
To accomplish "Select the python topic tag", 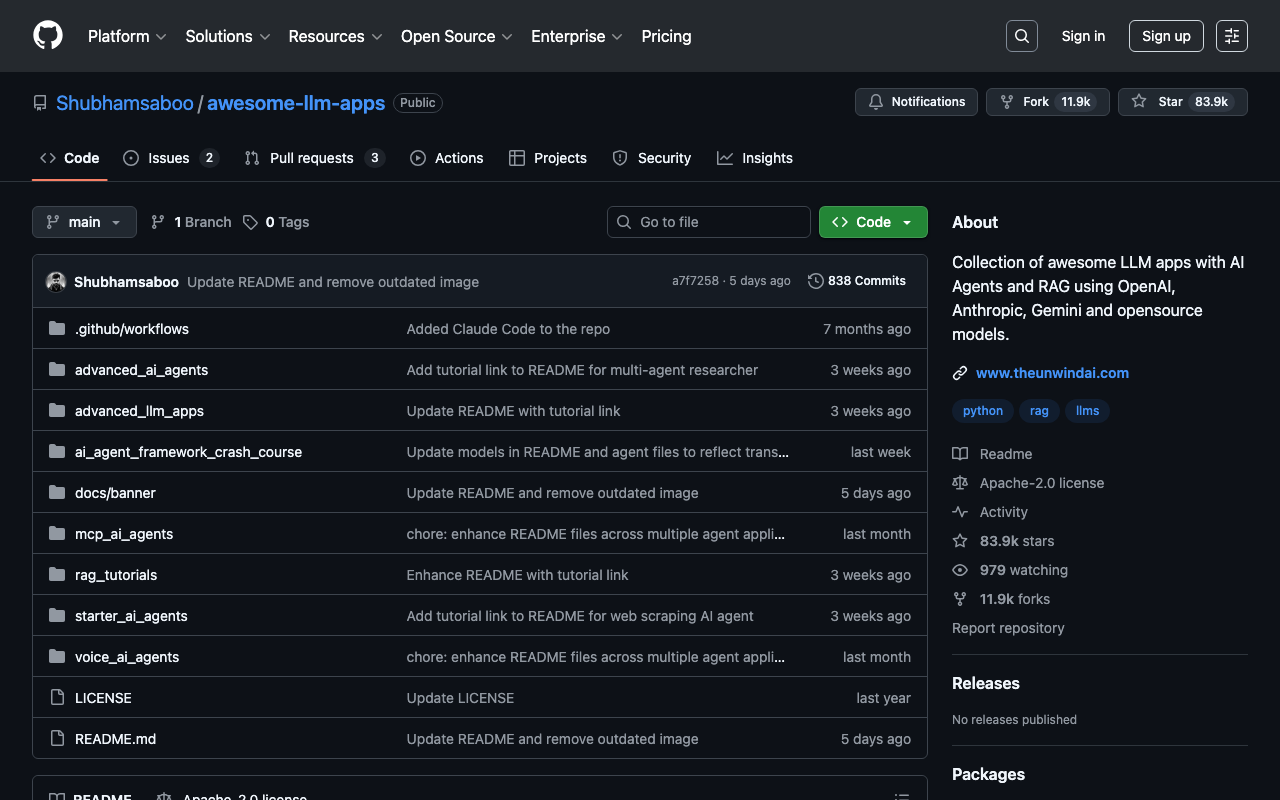I will click(x=982, y=411).
